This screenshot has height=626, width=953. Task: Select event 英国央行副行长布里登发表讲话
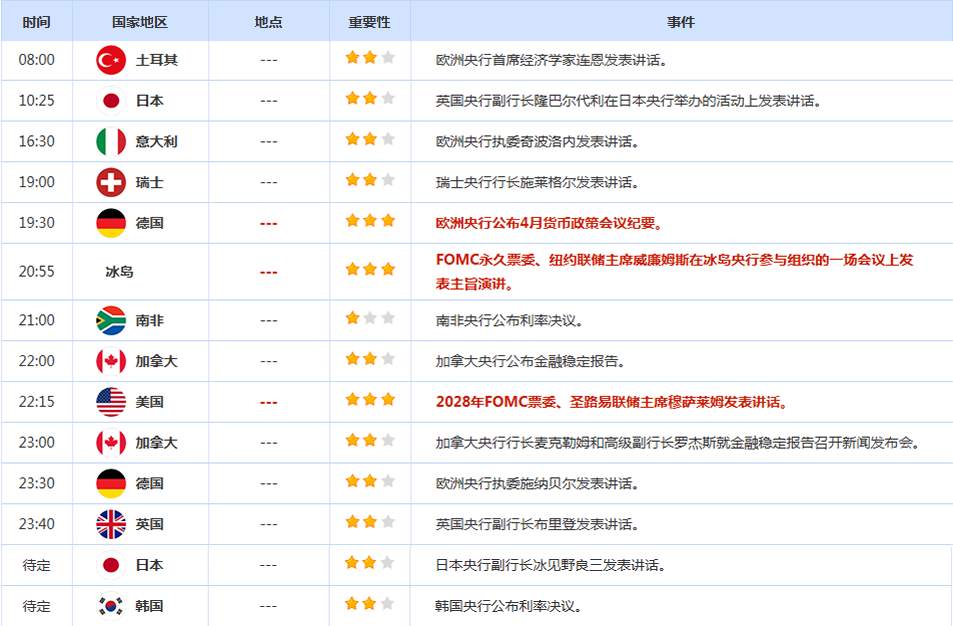coord(538,524)
